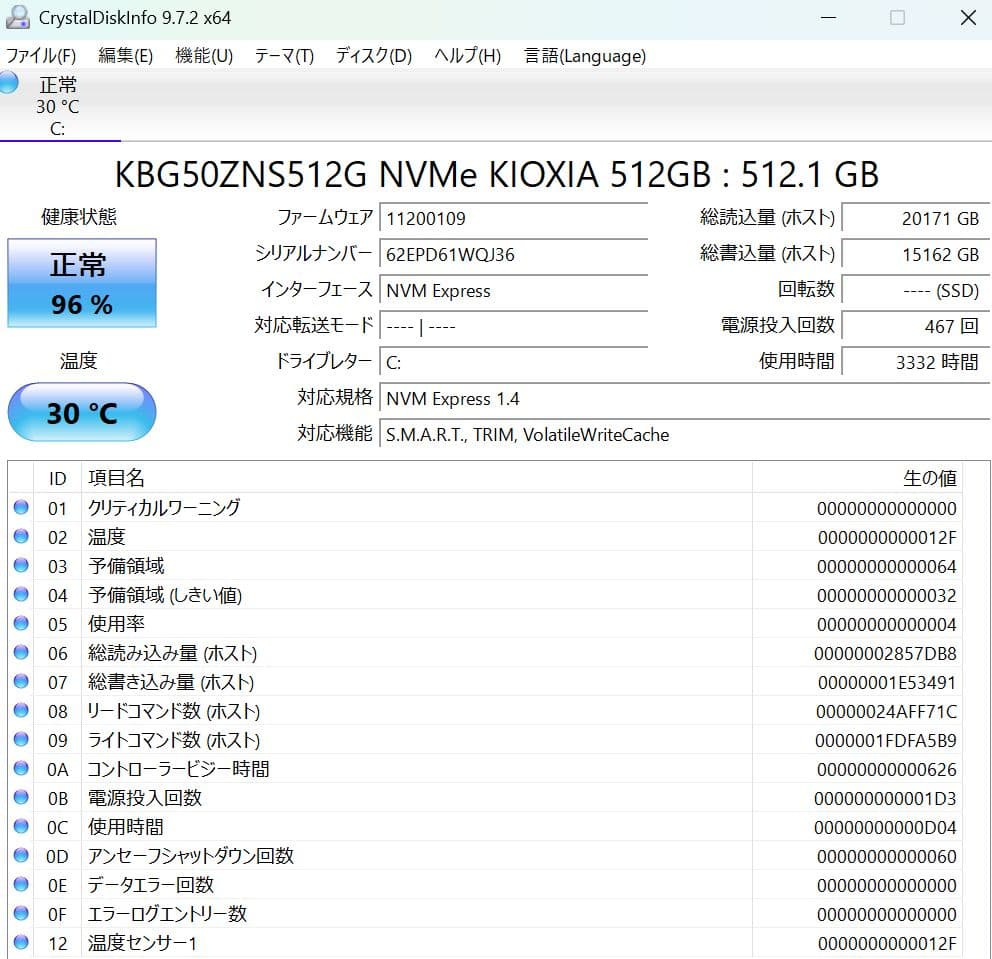Screen dimensions: 992x959
Task: Click the blue indicator for 電源投入回数 row
Action: pos(23,798)
